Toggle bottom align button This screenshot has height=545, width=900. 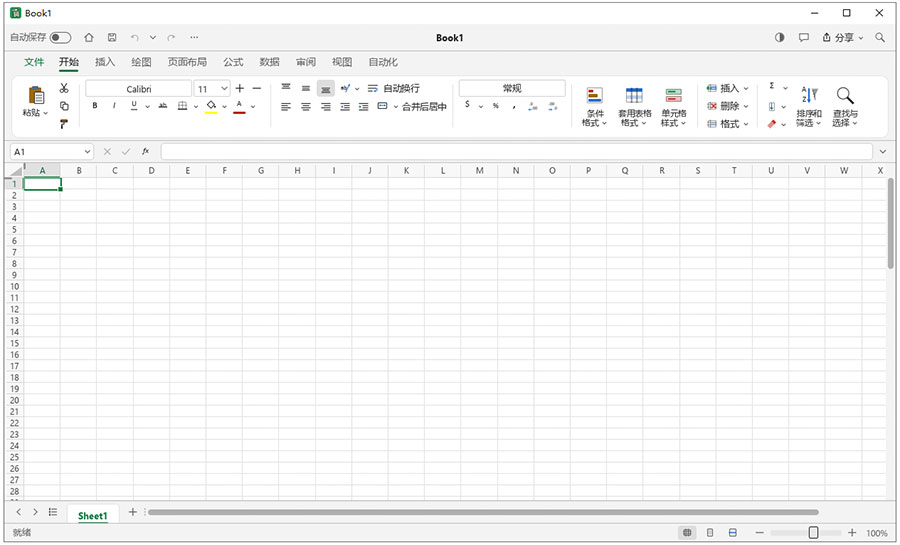(x=325, y=88)
